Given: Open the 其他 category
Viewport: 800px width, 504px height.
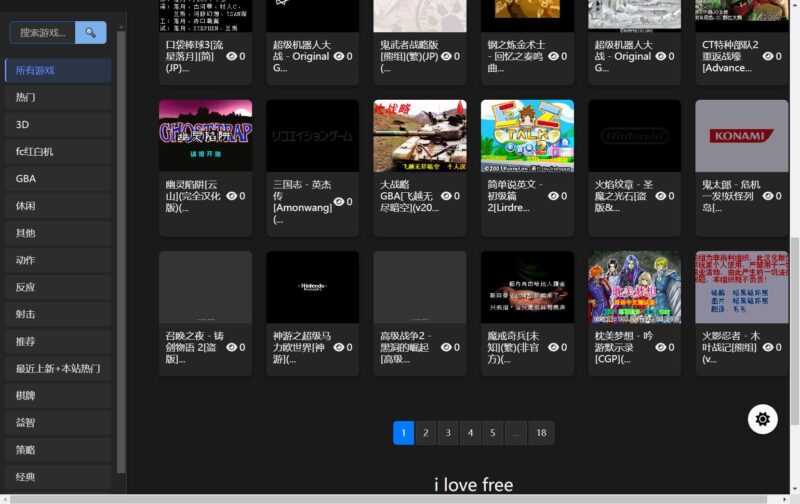Looking at the screenshot, I should tap(58, 233).
